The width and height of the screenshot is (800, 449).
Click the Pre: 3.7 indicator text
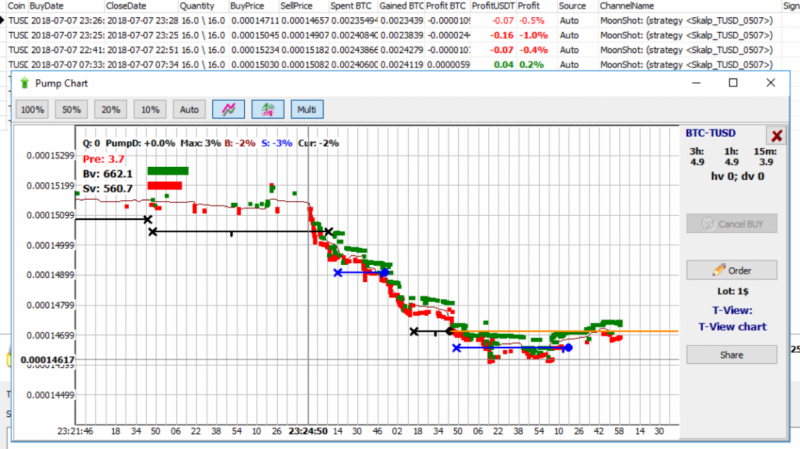tap(104, 159)
